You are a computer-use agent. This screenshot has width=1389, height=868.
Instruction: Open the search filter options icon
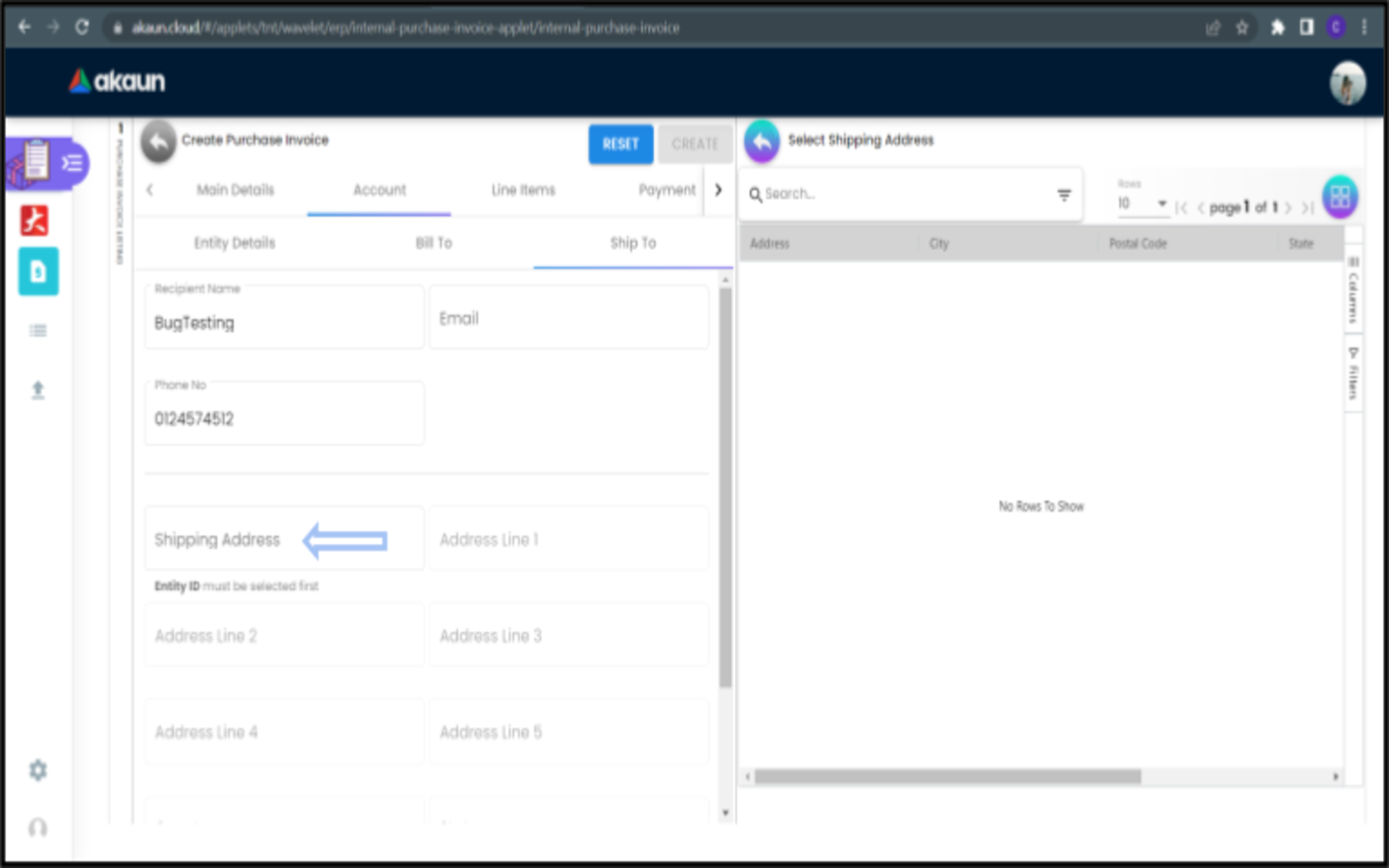[1064, 195]
